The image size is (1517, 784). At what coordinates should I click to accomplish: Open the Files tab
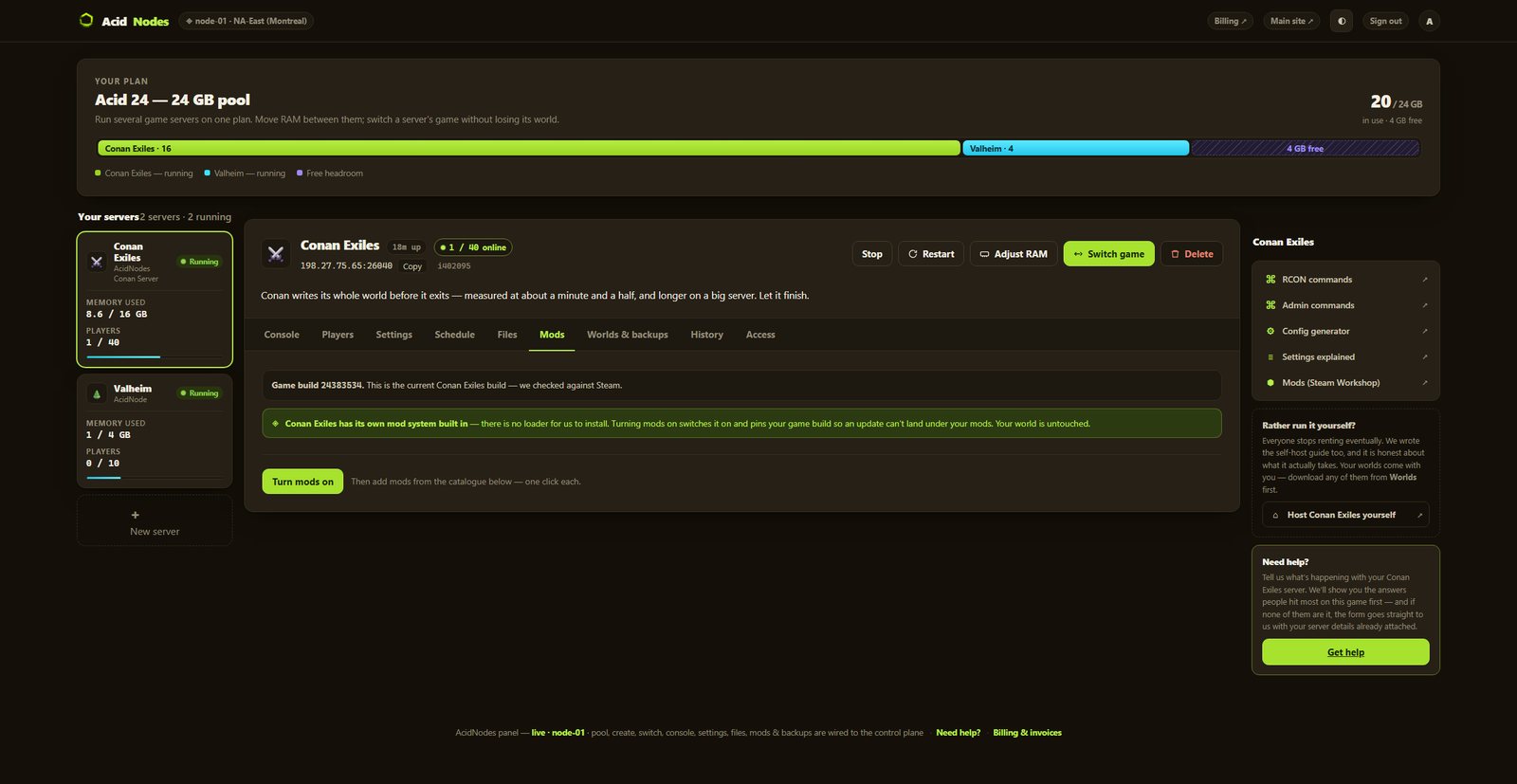507,335
